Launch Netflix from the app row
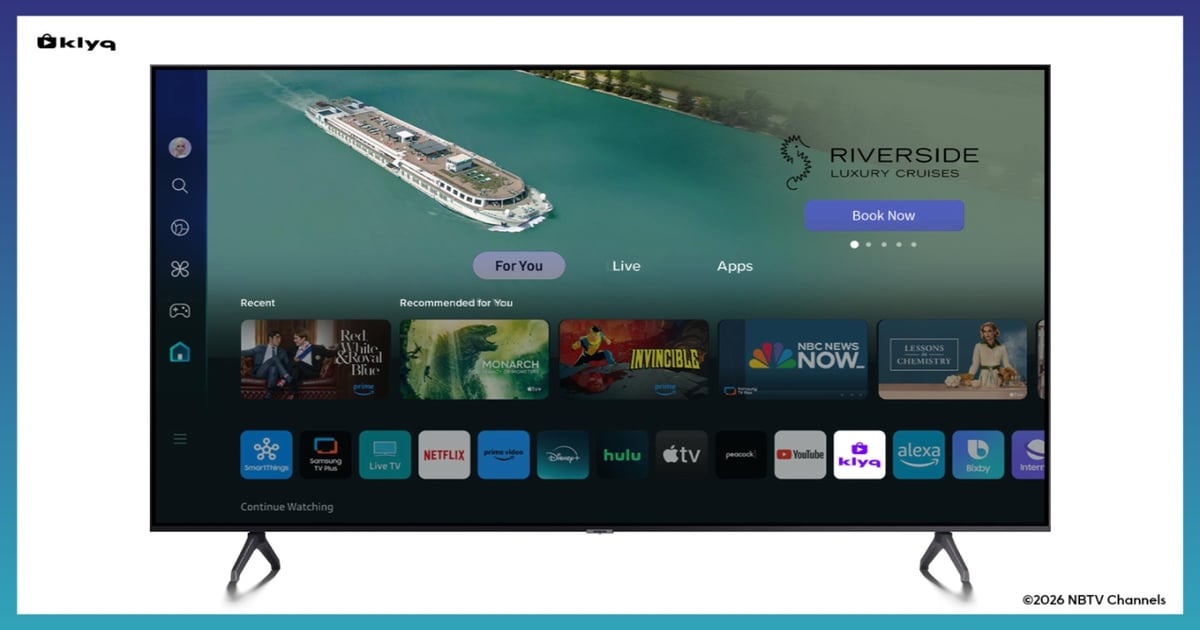The height and width of the screenshot is (630, 1200). pyautogui.click(x=444, y=454)
